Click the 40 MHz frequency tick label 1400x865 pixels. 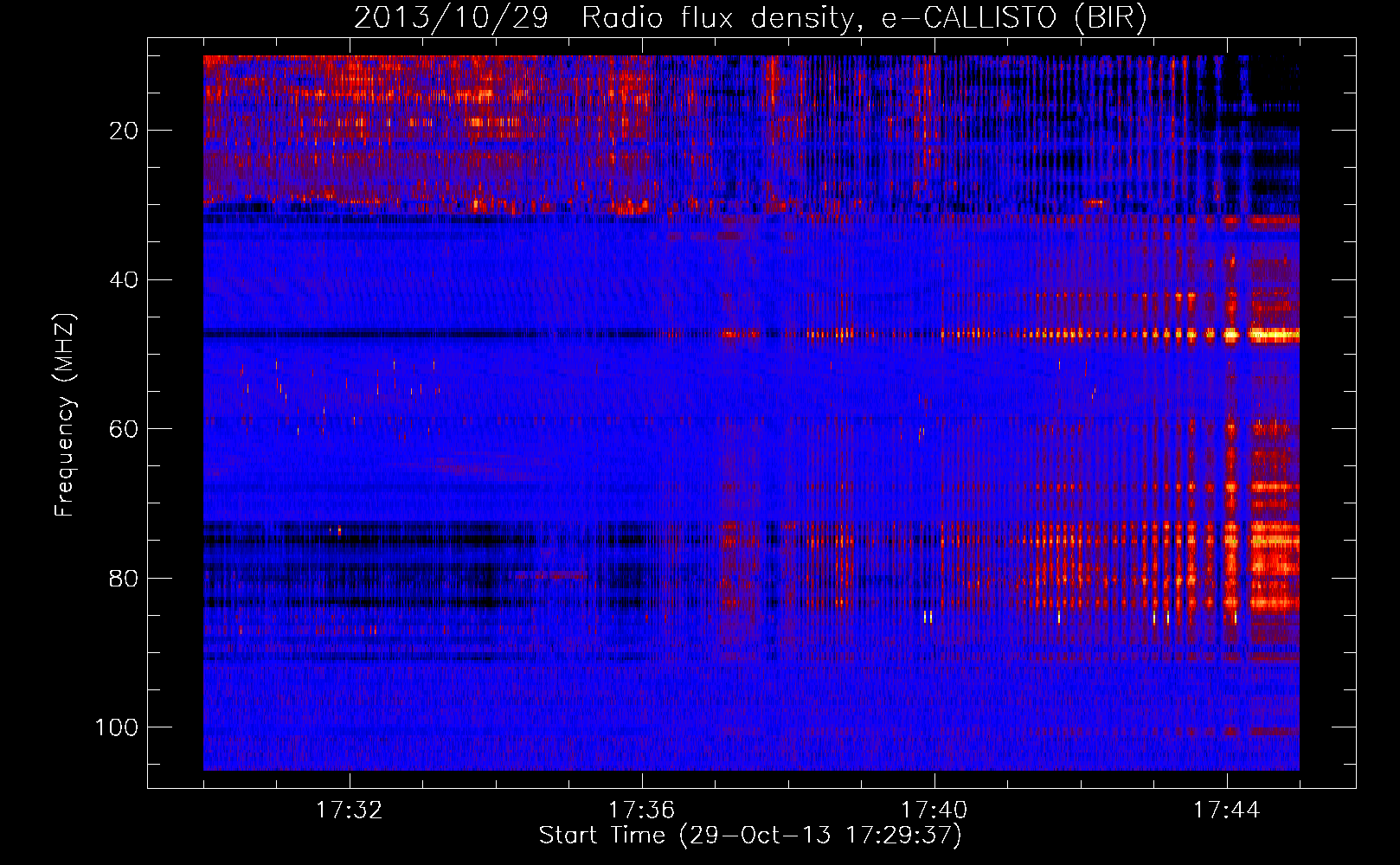point(124,280)
